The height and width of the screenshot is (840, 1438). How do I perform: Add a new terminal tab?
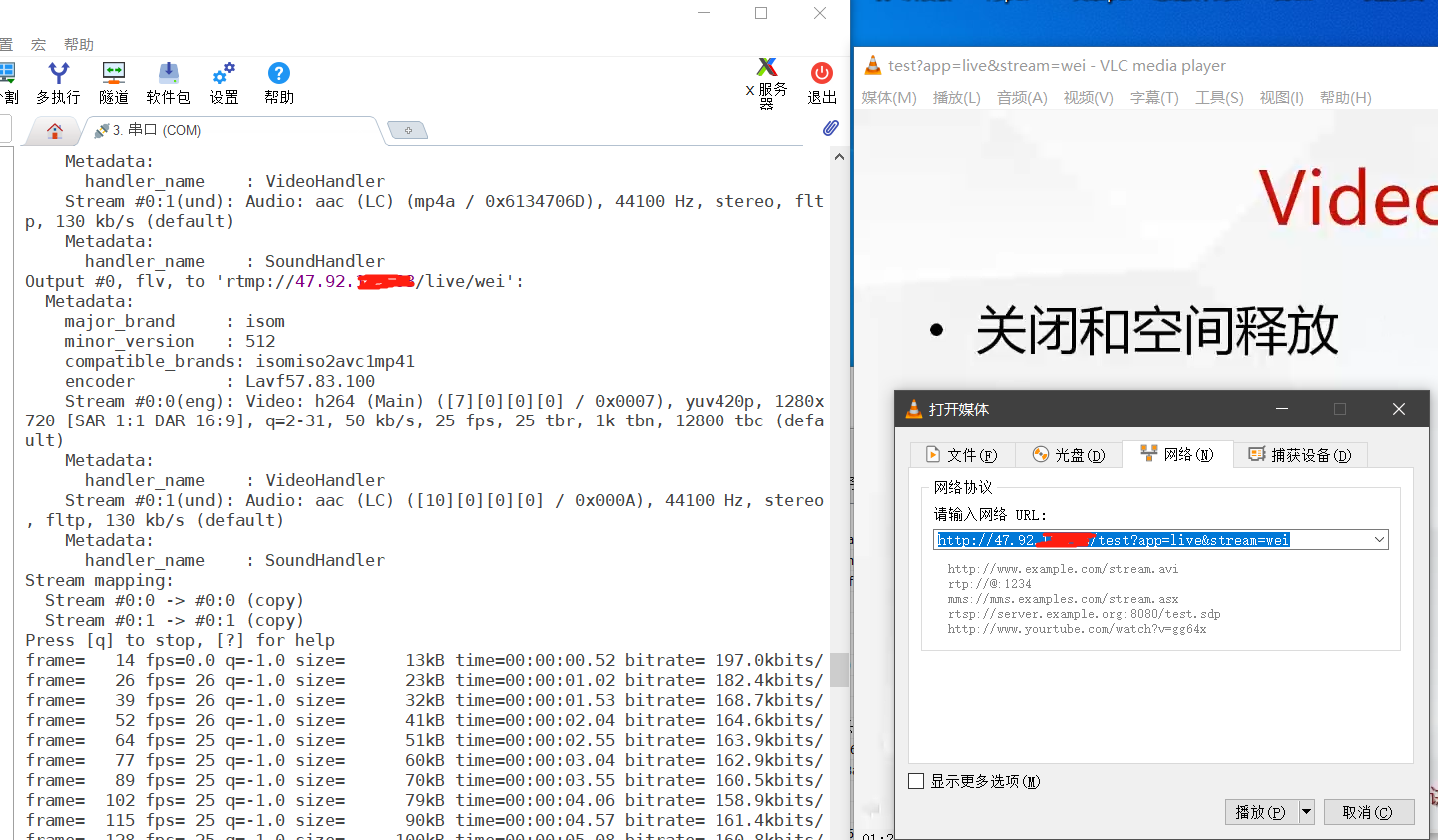point(408,130)
